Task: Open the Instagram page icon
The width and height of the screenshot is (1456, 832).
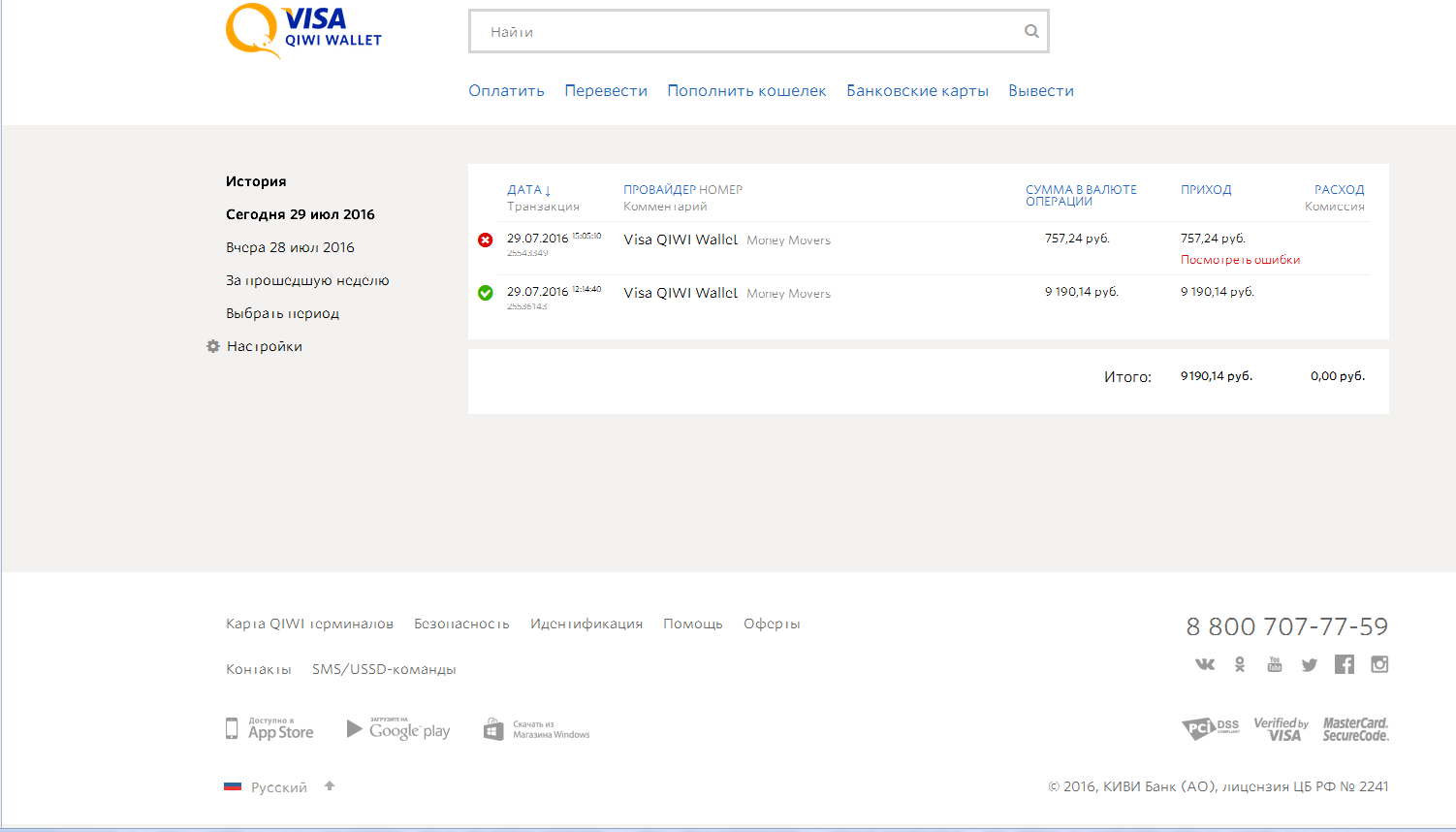Action: point(1379,664)
